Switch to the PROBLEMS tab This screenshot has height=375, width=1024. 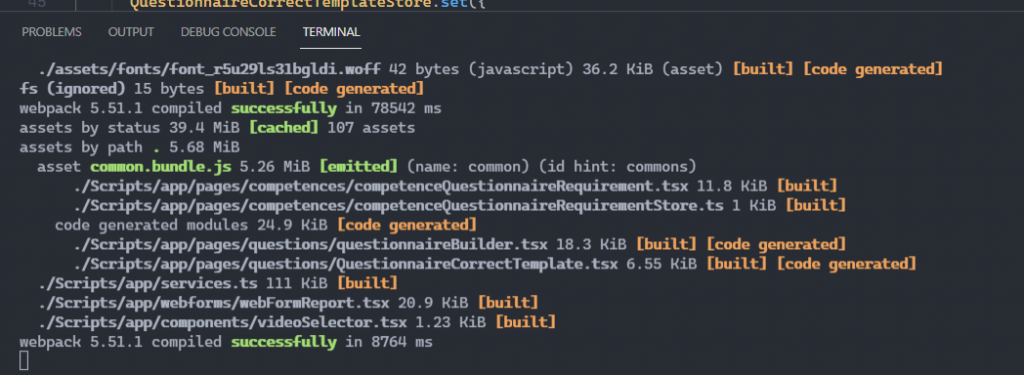coord(52,32)
